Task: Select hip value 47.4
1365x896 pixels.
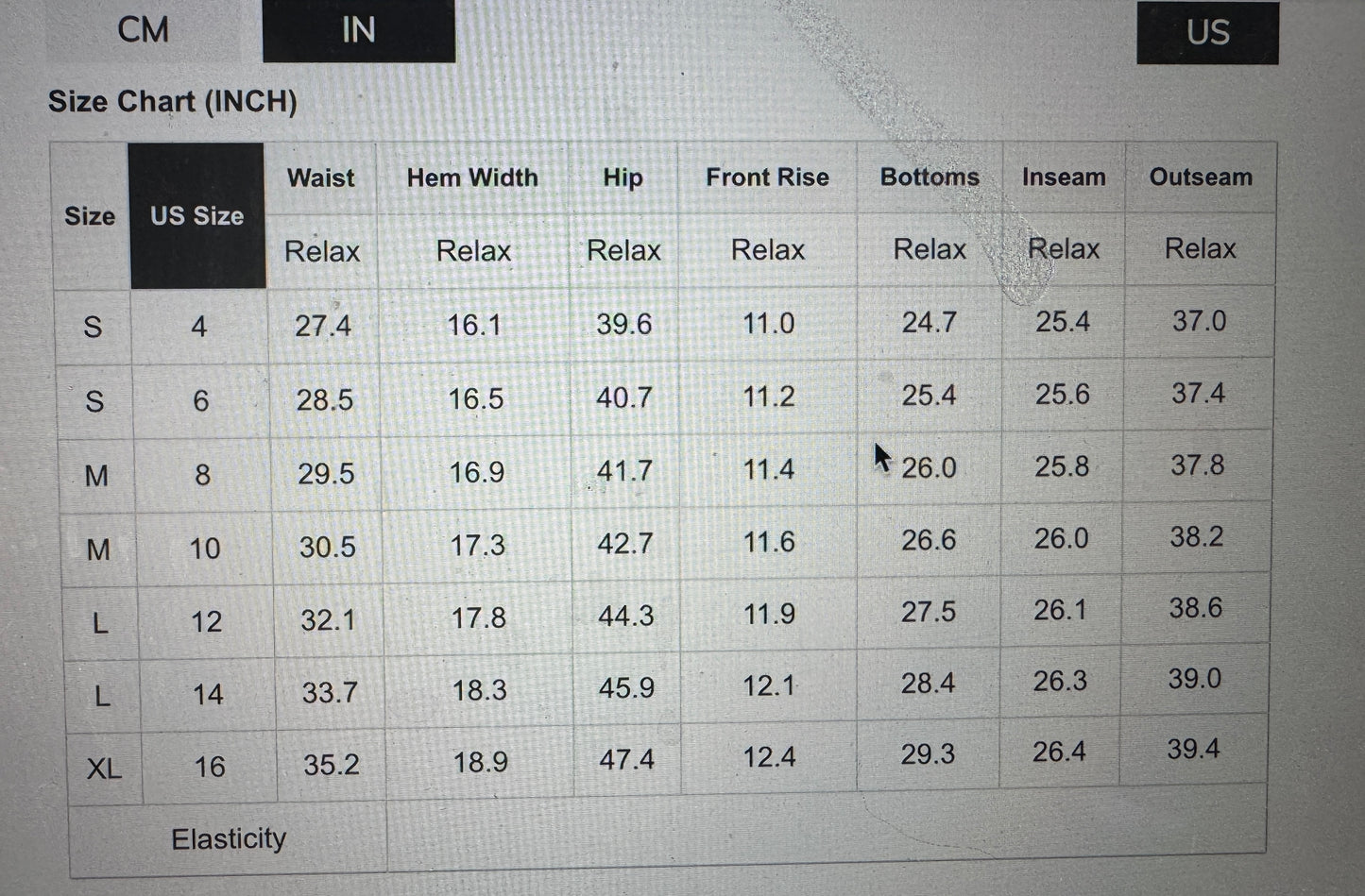Action: pos(626,759)
